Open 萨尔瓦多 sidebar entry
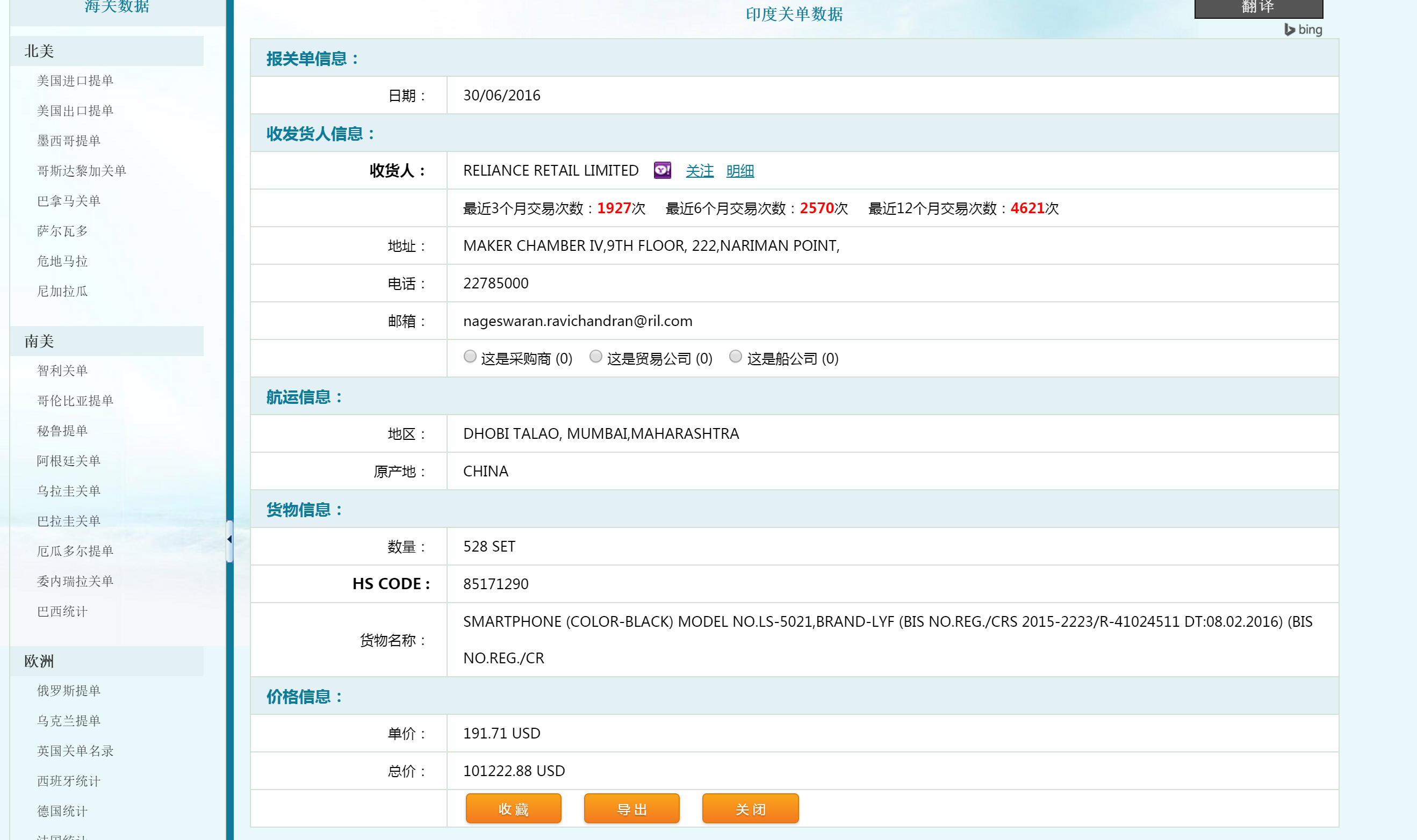 coord(62,231)
